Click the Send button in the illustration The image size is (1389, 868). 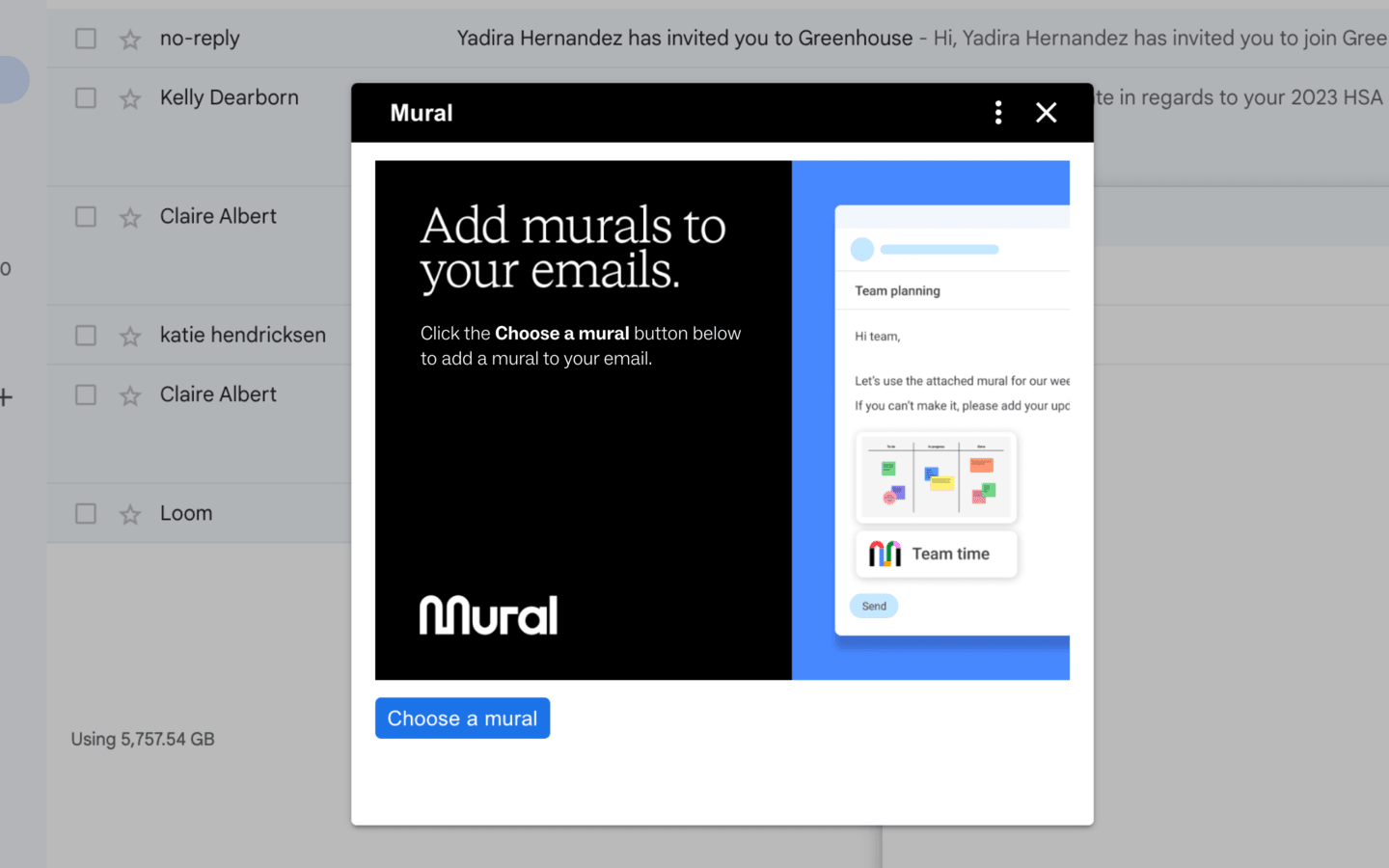click(x=874, y=606)
